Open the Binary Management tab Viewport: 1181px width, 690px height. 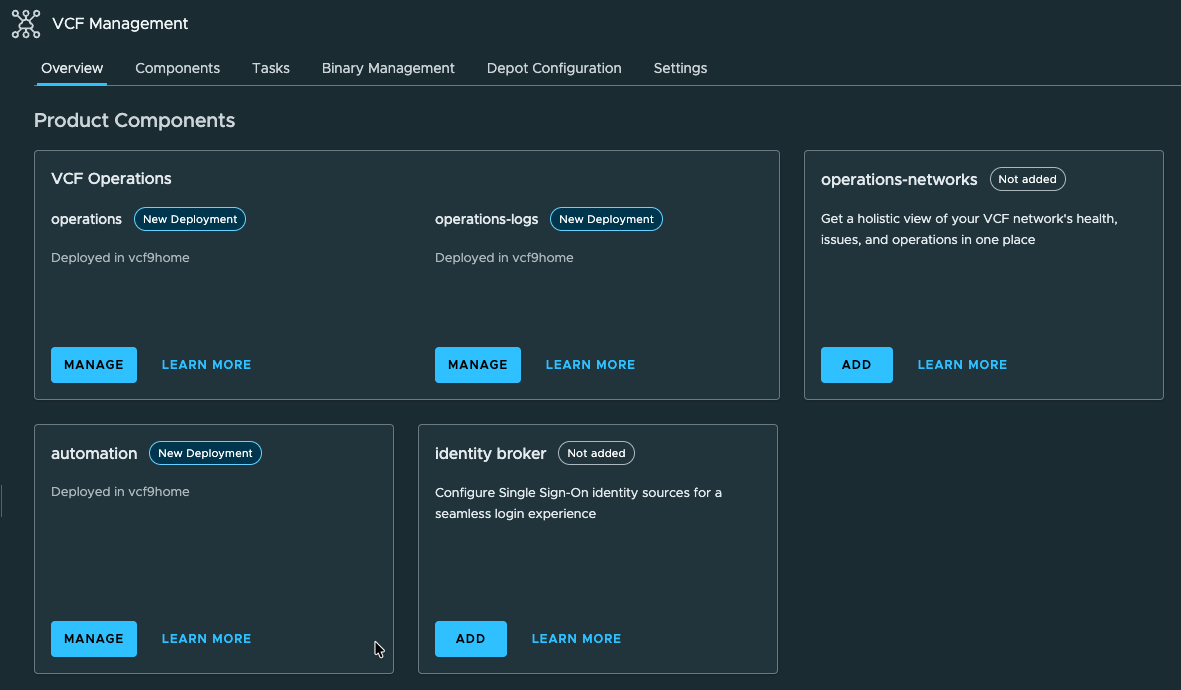pyautogui.click(x=388, y=68)
